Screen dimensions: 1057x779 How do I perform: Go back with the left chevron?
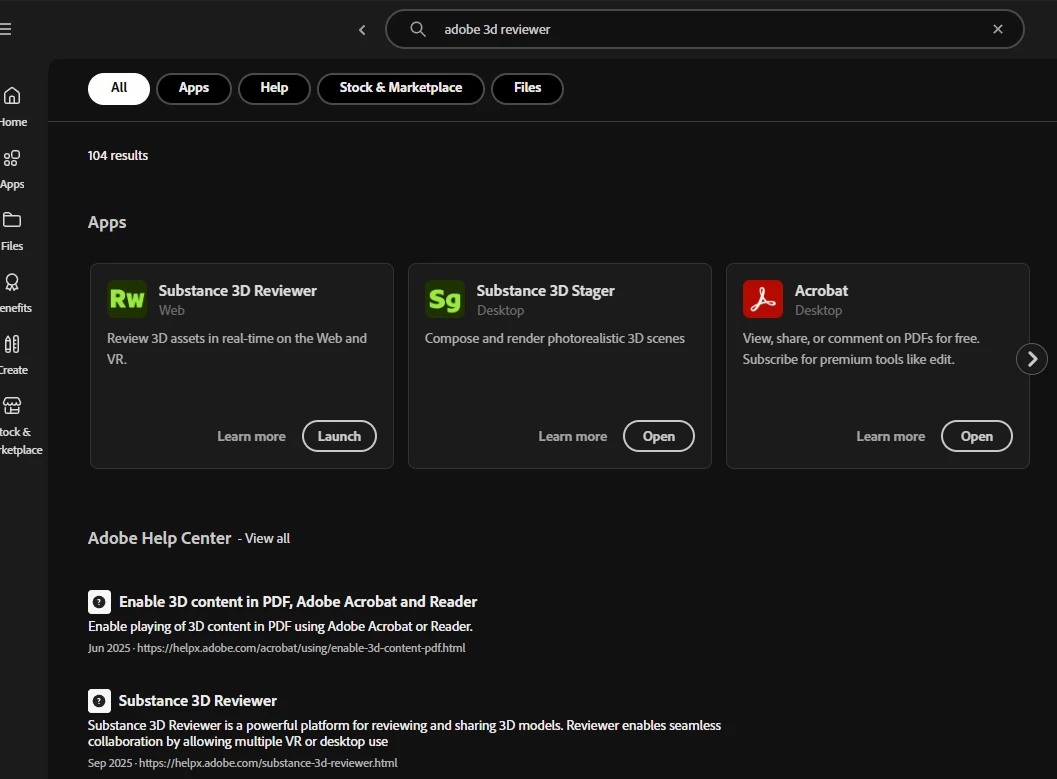coord(362,30)
